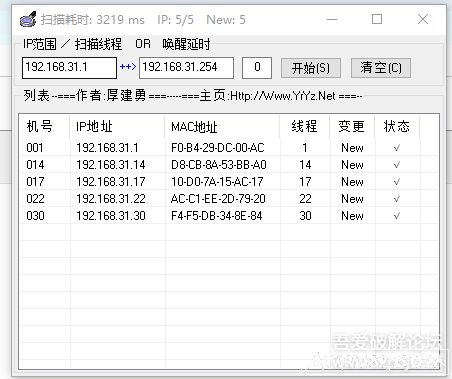The image size is (452, 379).
Task: Click the end IP field 192.168.31.254
Action: (186, 68)
